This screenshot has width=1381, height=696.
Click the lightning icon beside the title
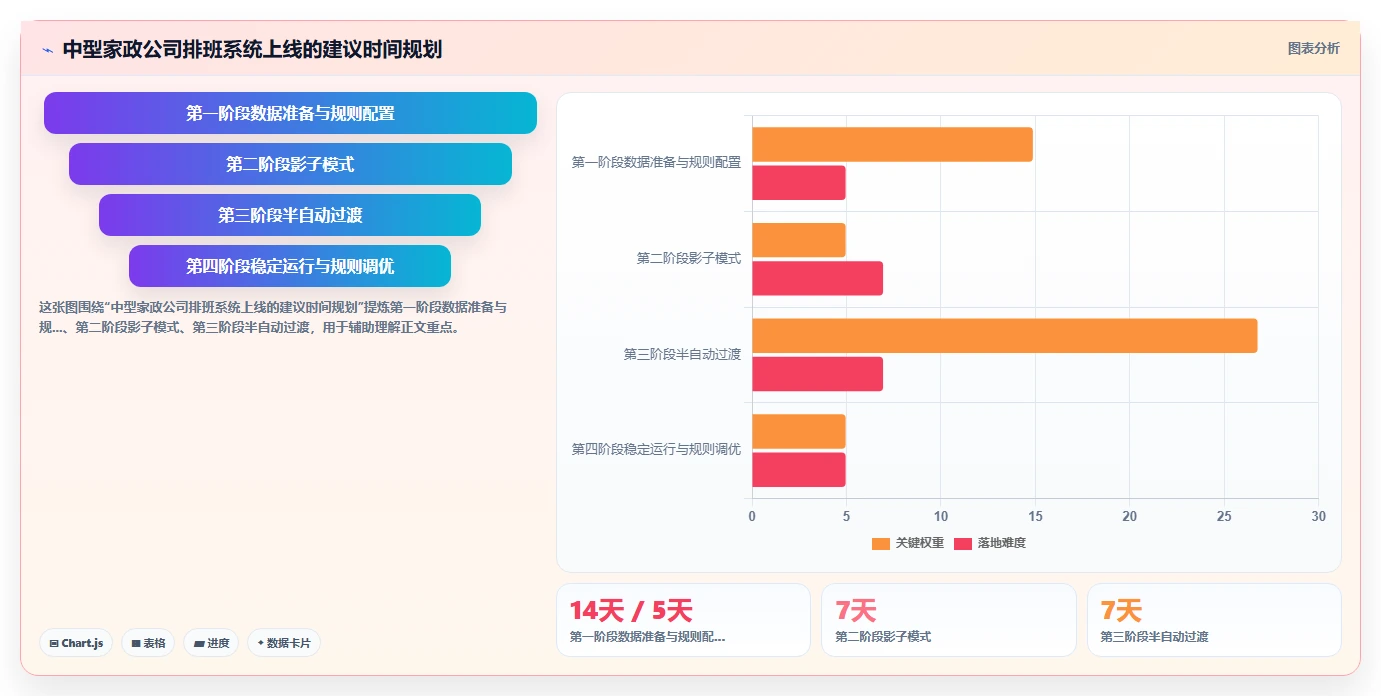point(48,50)
